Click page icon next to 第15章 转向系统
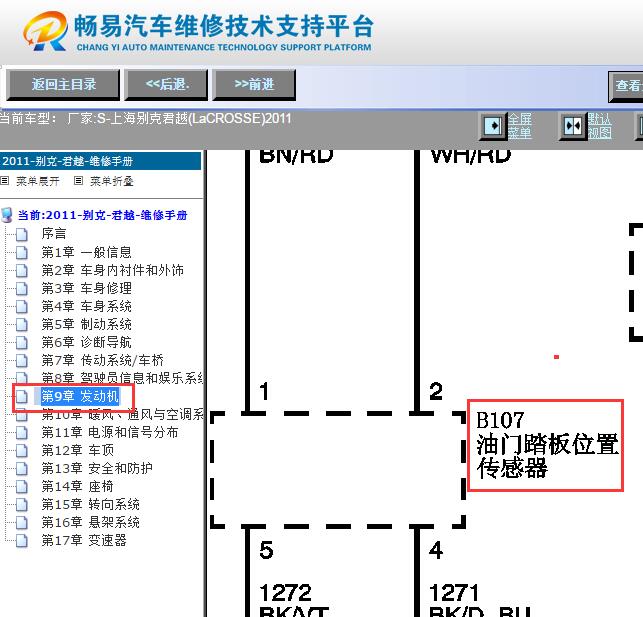The height and width of the screenshot is (617, 643). (x=22, y=505)
